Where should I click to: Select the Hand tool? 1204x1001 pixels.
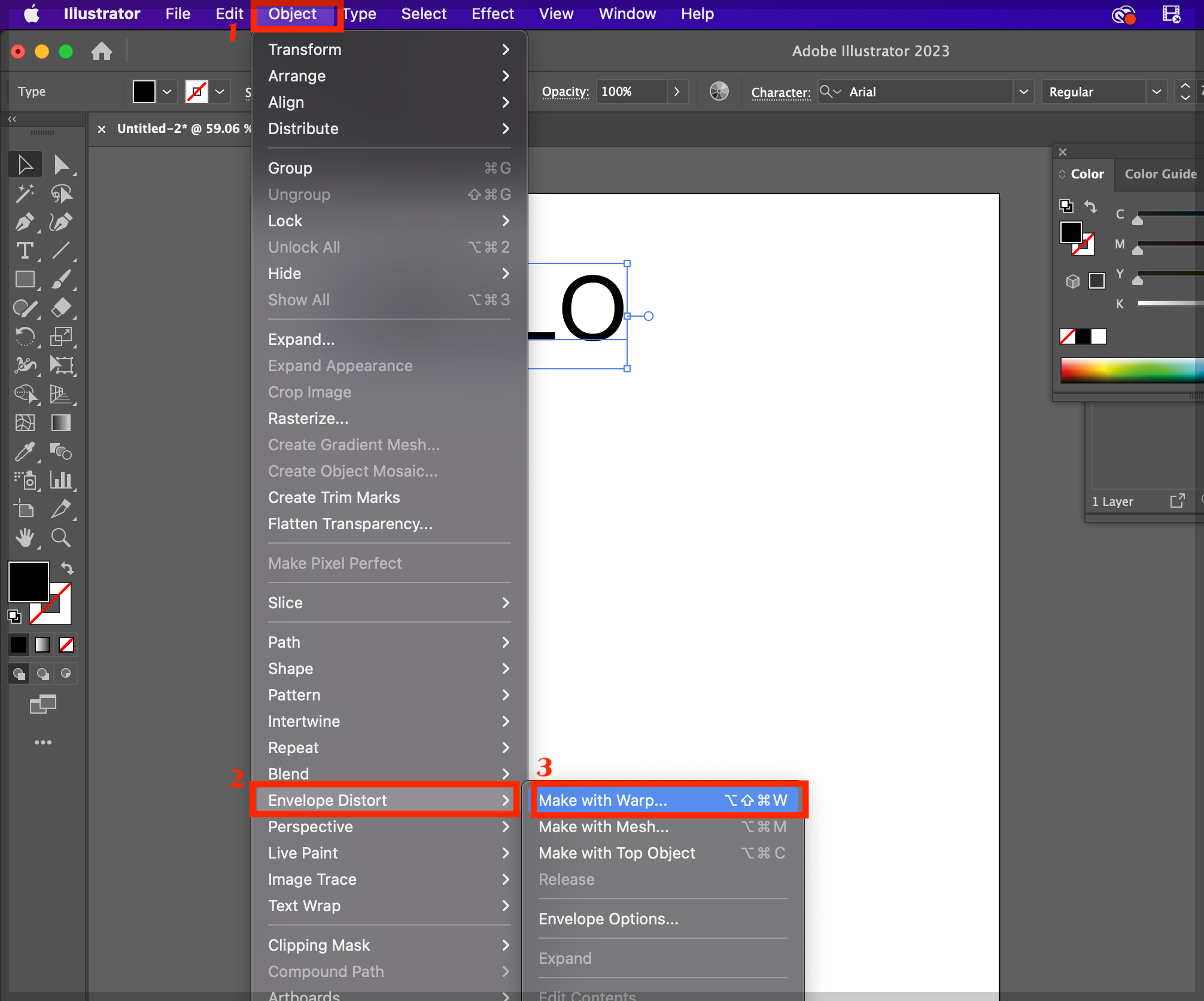click(x=24, y=538)
